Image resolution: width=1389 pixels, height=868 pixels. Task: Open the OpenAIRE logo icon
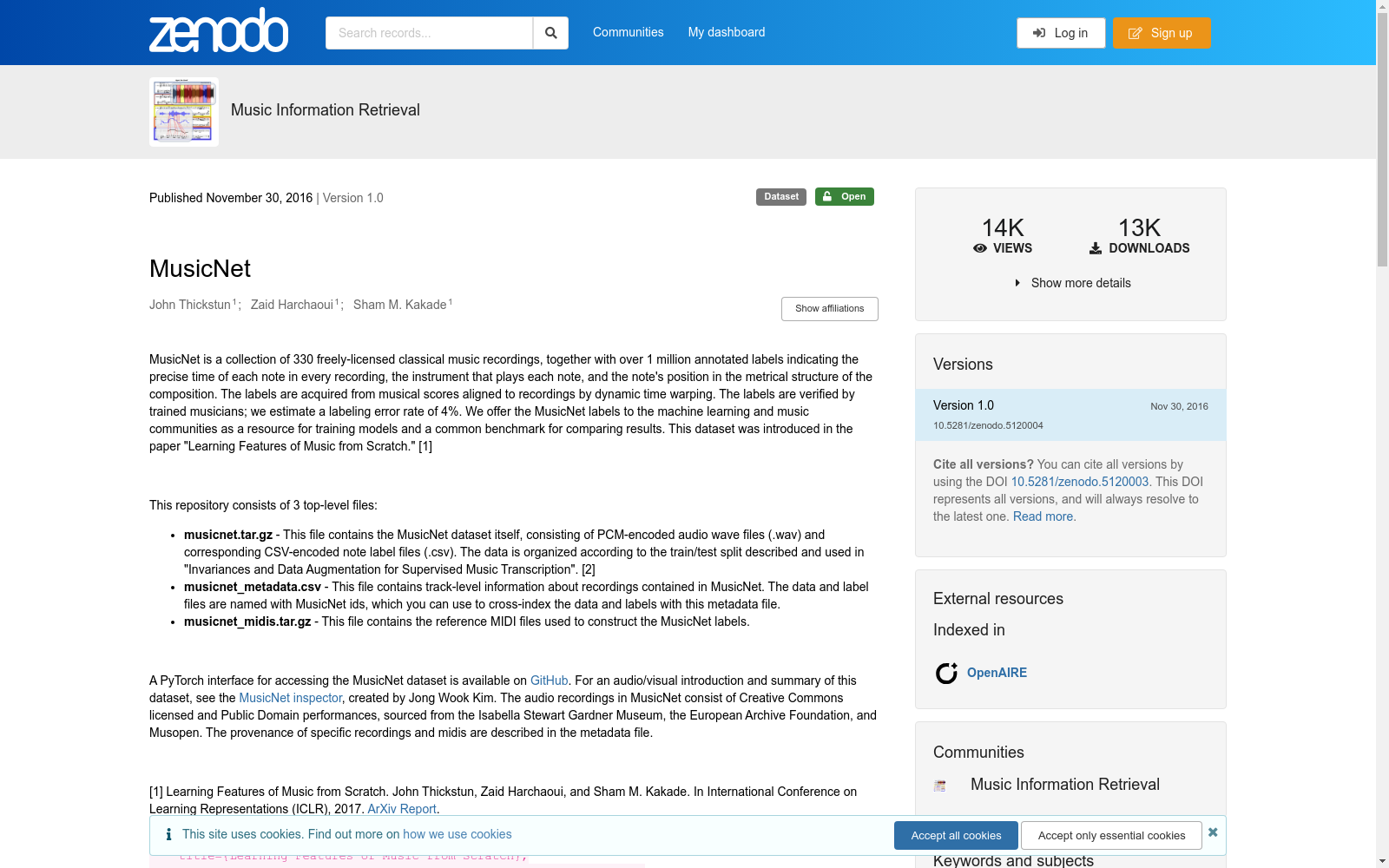tap(946, 673)
